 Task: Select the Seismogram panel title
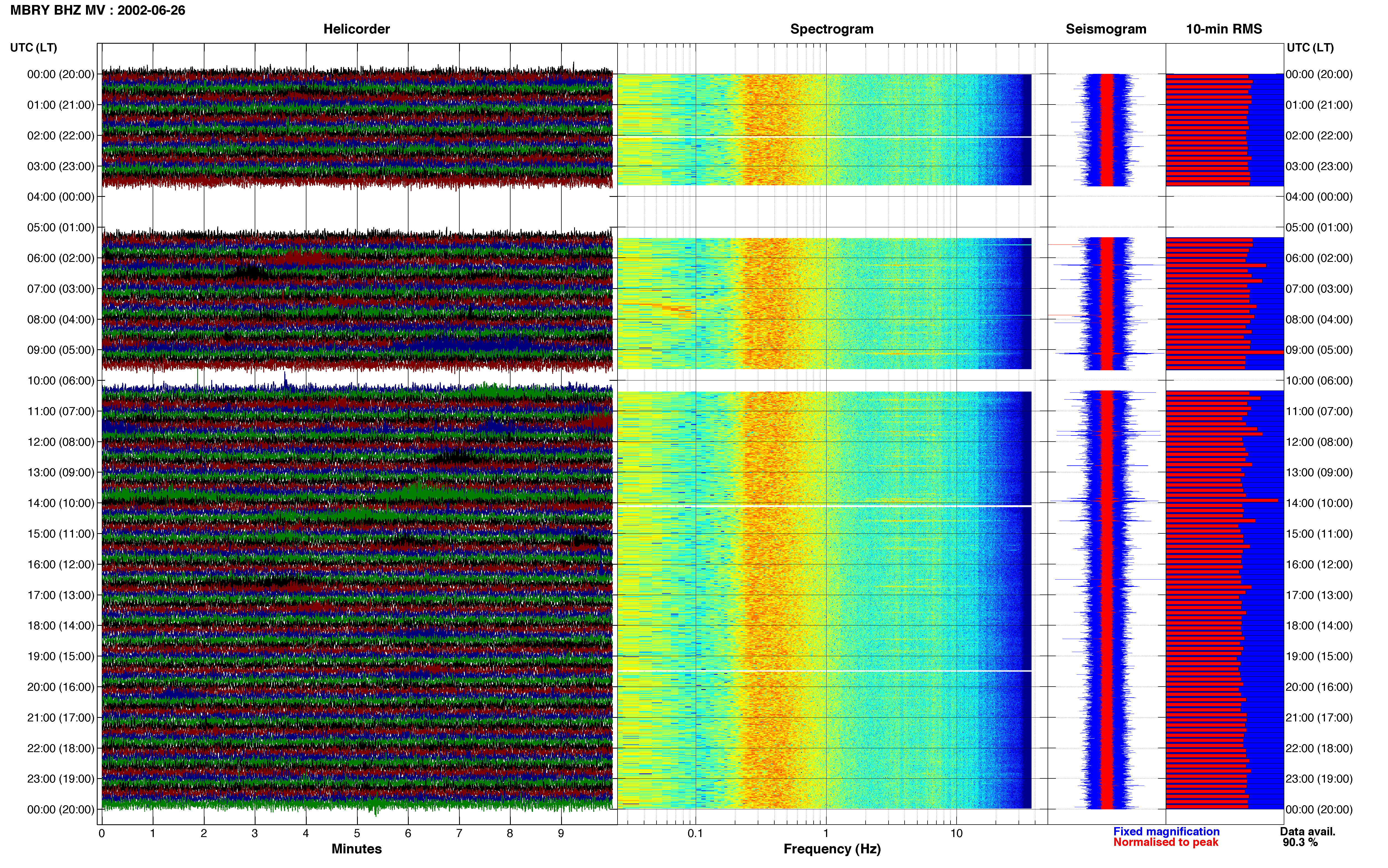[1106, 29]
